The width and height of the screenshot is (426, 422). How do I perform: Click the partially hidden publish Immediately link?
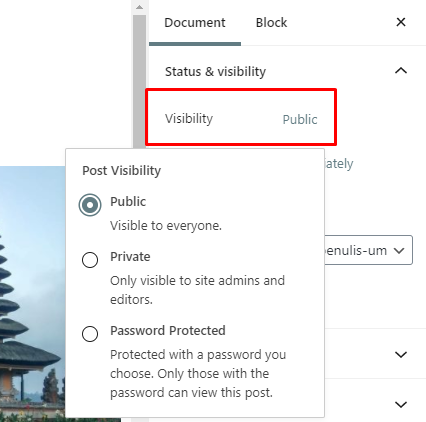tap(339, 164)
